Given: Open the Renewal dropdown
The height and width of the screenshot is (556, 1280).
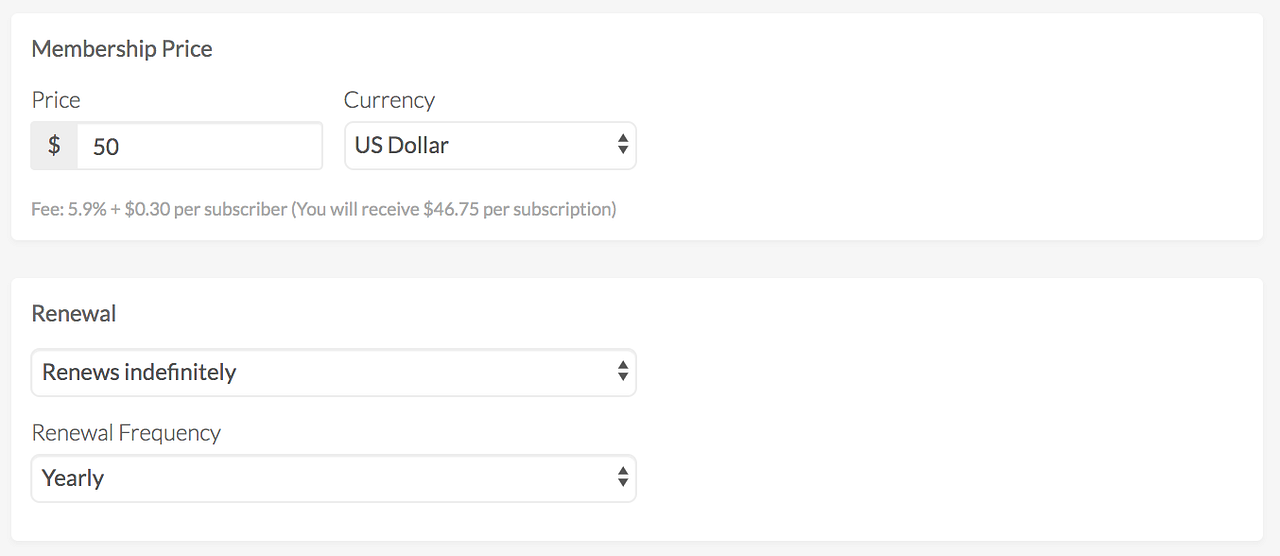Looking at the screenshot, I should point(333,372).
